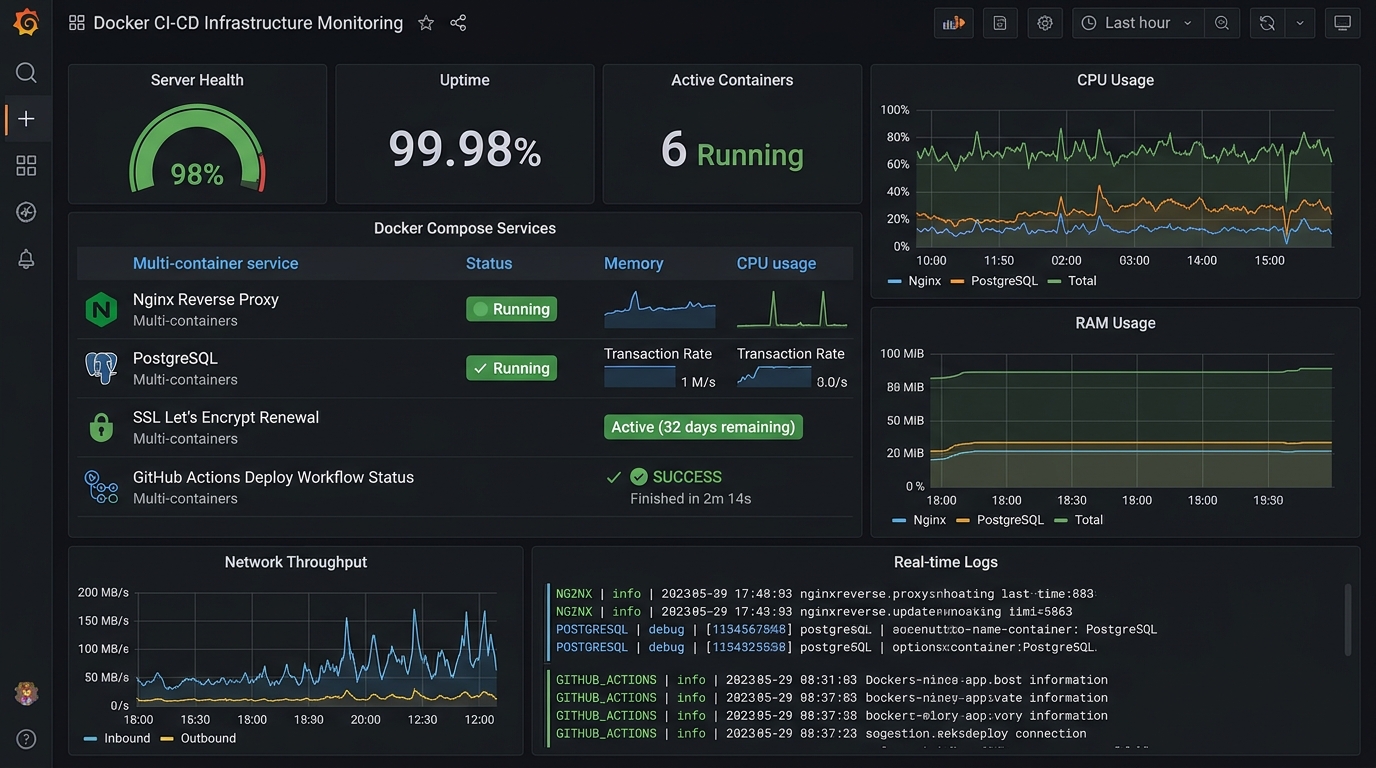Open the Dashboards grid icon in sidebar
Viewport: 1376px width, 768px height.
[27, 166]
